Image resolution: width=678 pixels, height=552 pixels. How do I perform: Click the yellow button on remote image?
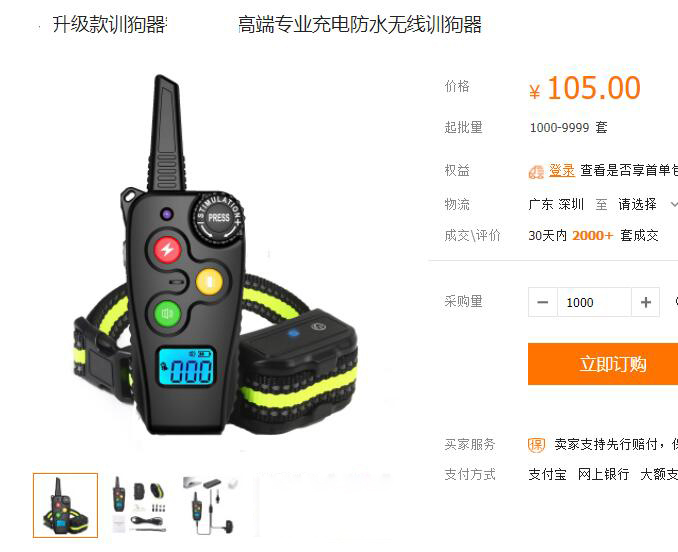tap(209, 281)
